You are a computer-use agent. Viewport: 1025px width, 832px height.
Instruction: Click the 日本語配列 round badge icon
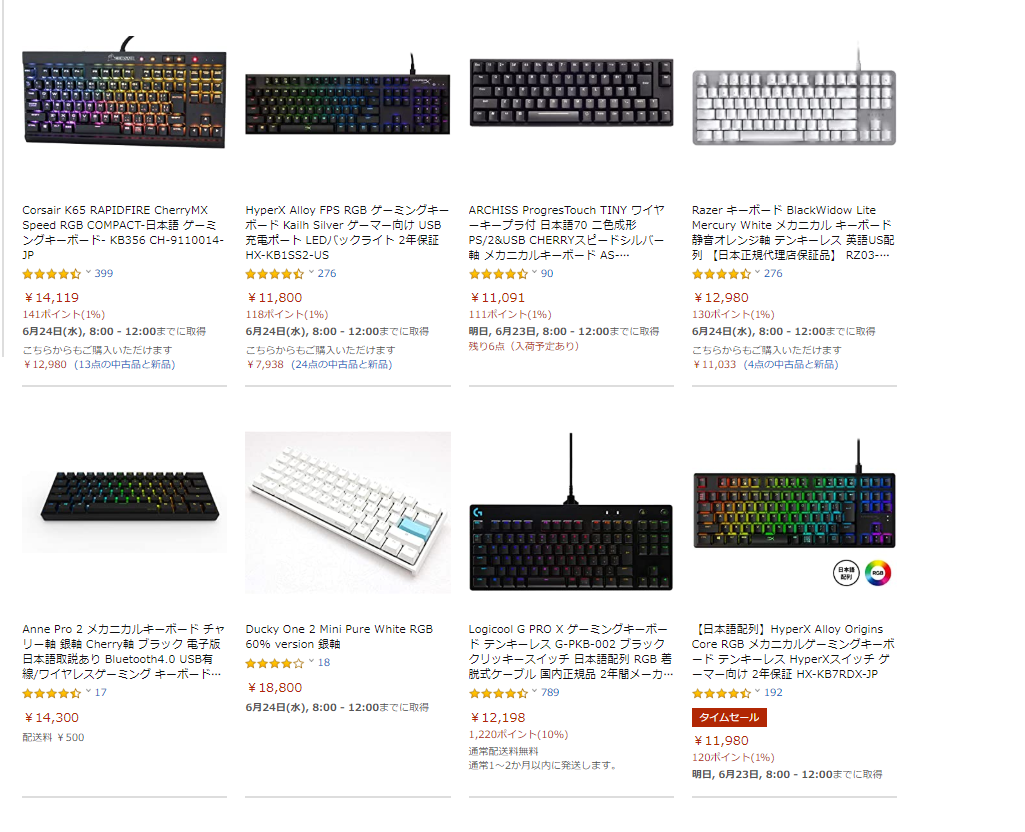[846, 573]
